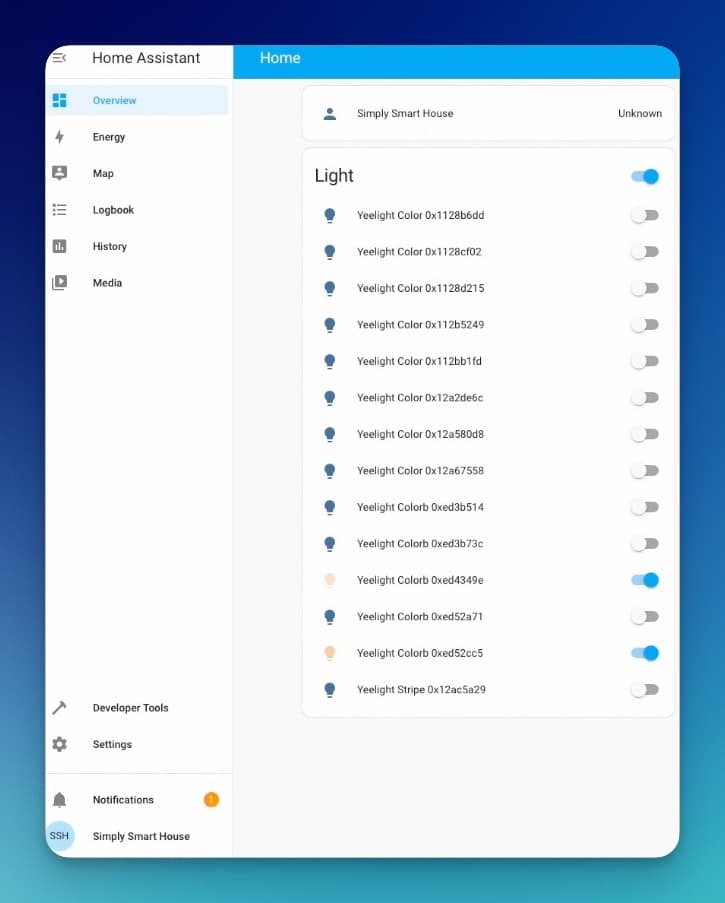Click the orange notification count badge

pos(211,799)
